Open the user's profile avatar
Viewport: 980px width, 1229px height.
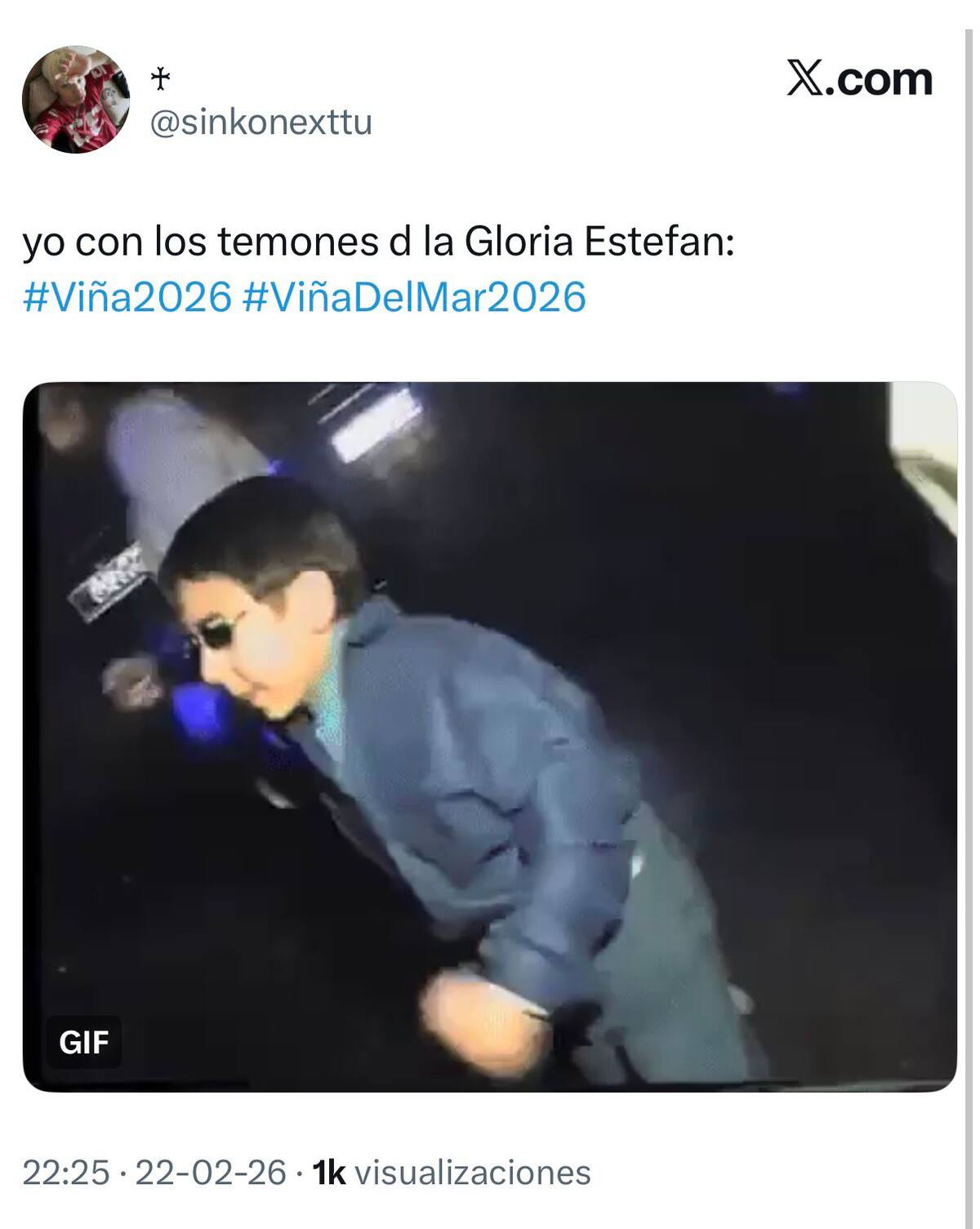(x=76, y=100)
